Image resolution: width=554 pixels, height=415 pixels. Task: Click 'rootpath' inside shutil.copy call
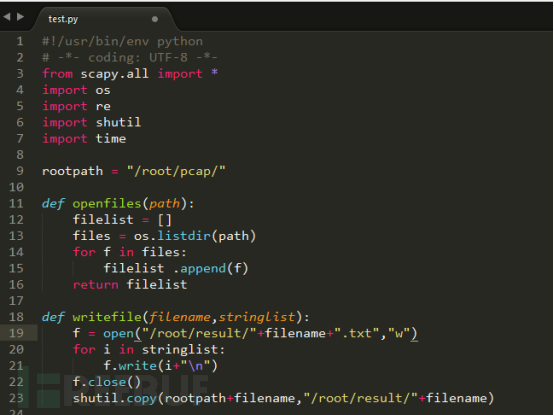(x=195, y=398)
